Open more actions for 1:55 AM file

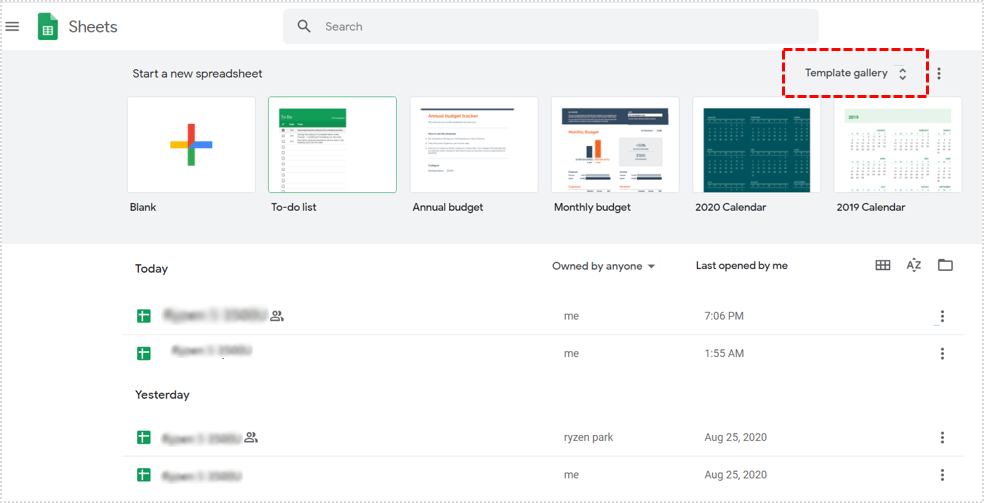pyautogui.click(x=941, y=354)
